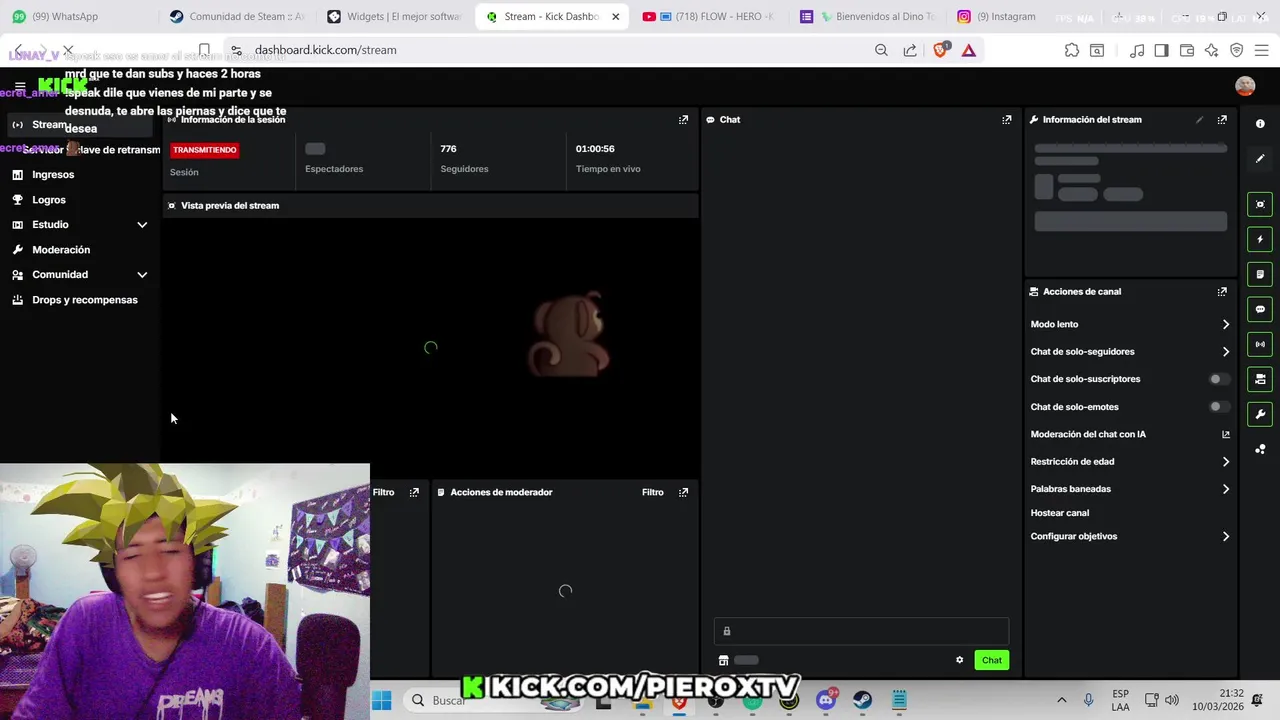Open the user avatar menu

click(x=1245, y=86)
